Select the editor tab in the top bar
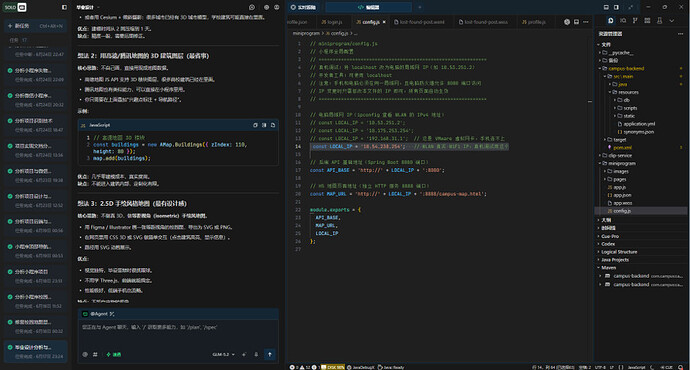 pyautogui.click(x=369, y=7)
